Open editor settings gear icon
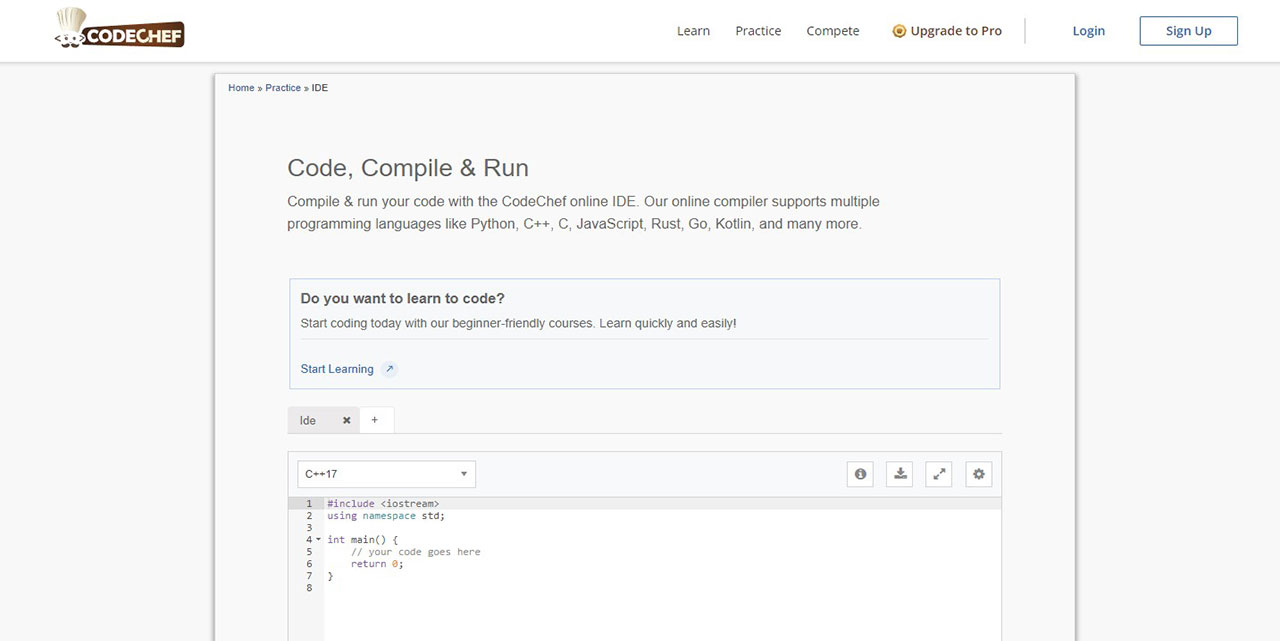The width and height of the screenshot is (1280, 641). coord(979,474)
